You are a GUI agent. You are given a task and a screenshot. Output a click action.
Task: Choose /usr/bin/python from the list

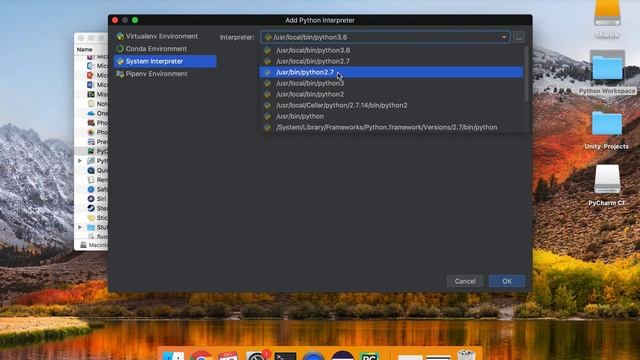391,116
